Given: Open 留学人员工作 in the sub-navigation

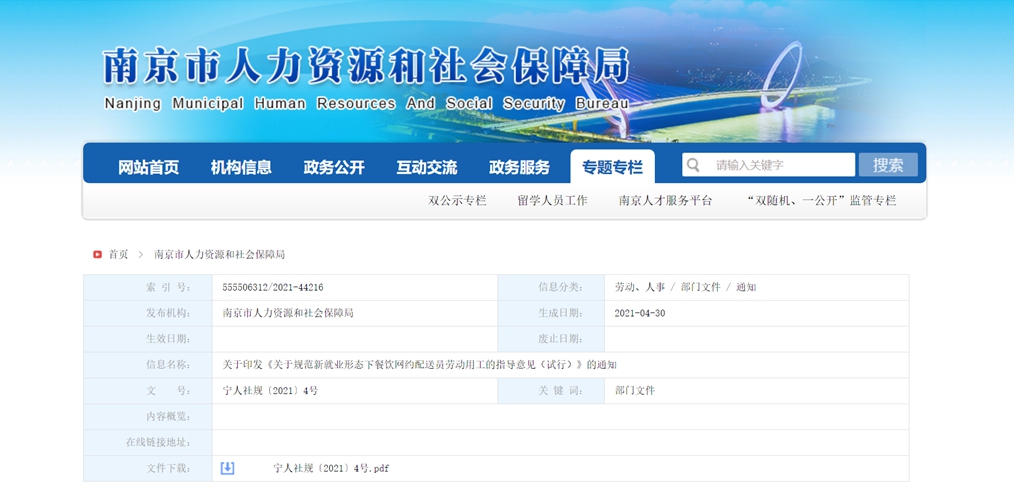Looking at the screenshot, I should pyautogui.click(x=552, y=201).
